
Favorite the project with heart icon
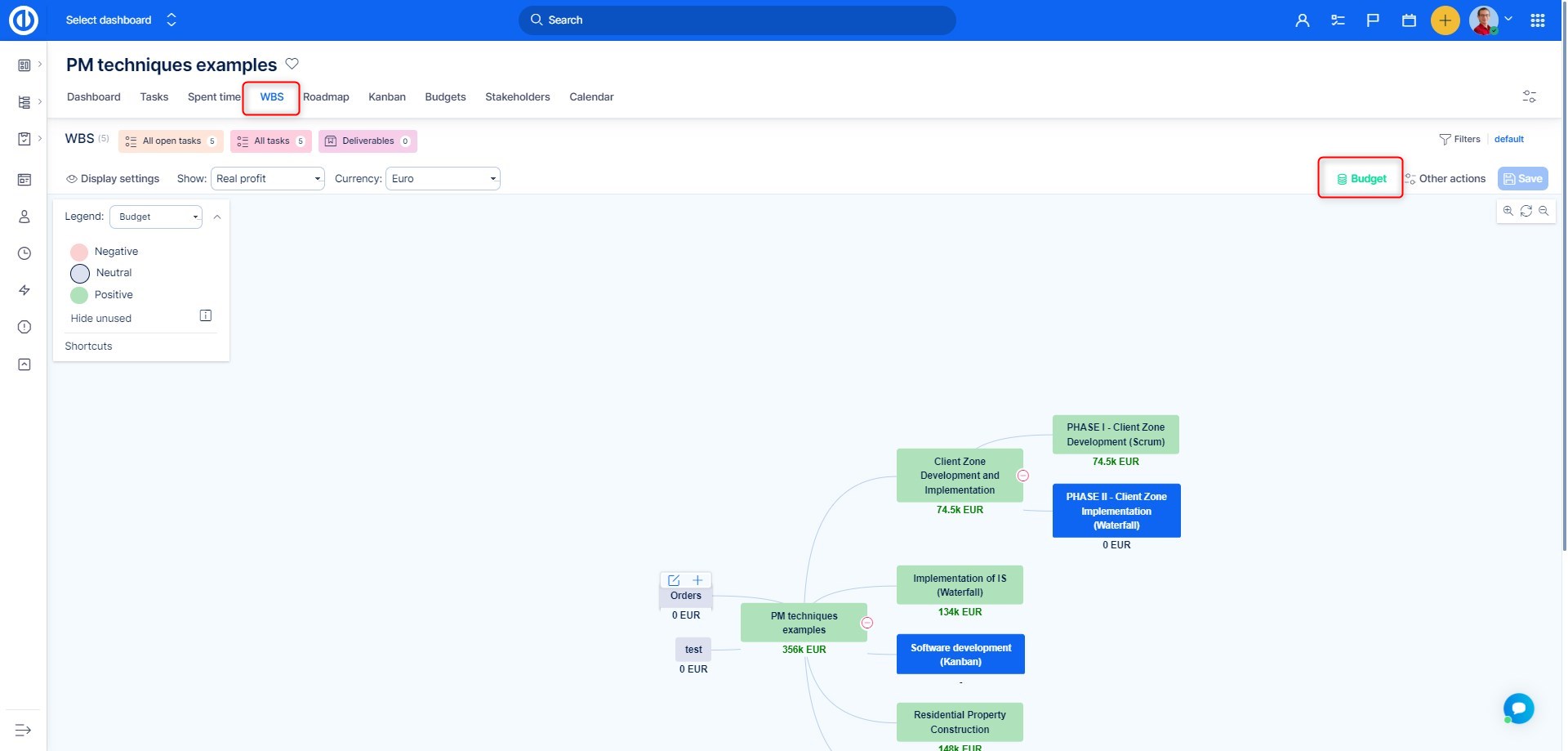pyautogui.click(x=292, y=64)
